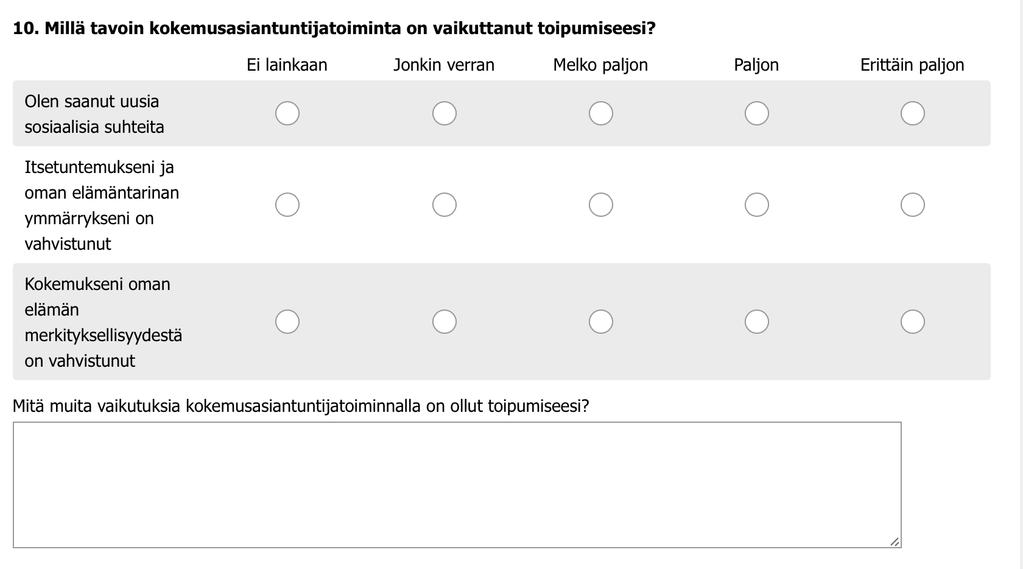Mark 'Melko paljon' for 'Kokemukseni oman elämän' row

point(601,322)
